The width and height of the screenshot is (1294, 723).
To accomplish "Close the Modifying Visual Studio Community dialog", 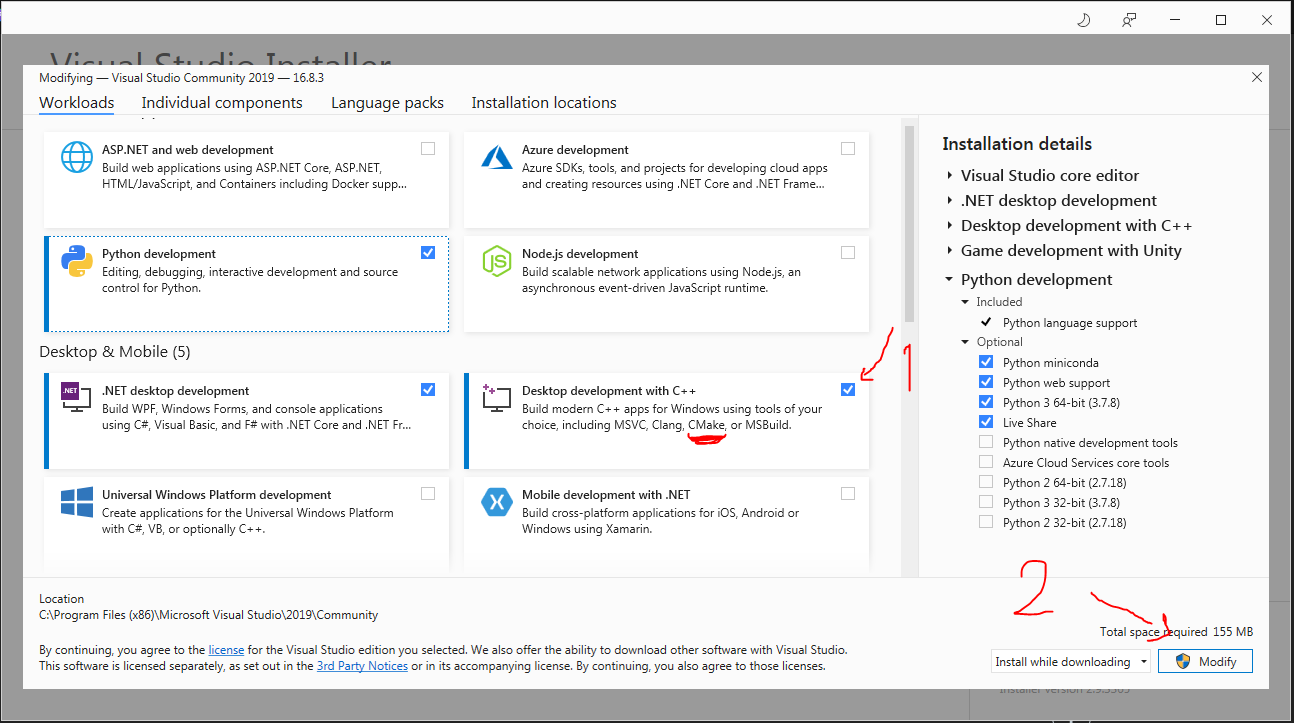I will pos(1256,77).
